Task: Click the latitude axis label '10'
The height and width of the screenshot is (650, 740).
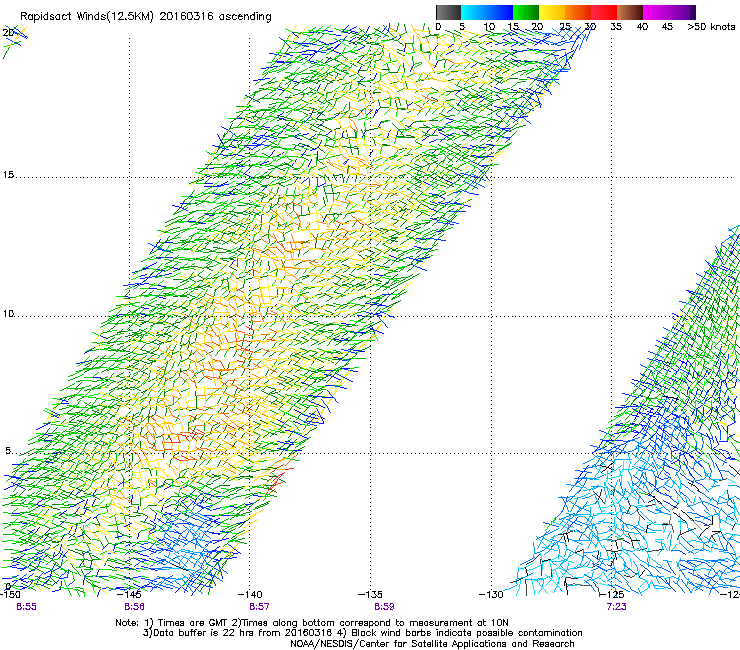Action: click(8, 314)
